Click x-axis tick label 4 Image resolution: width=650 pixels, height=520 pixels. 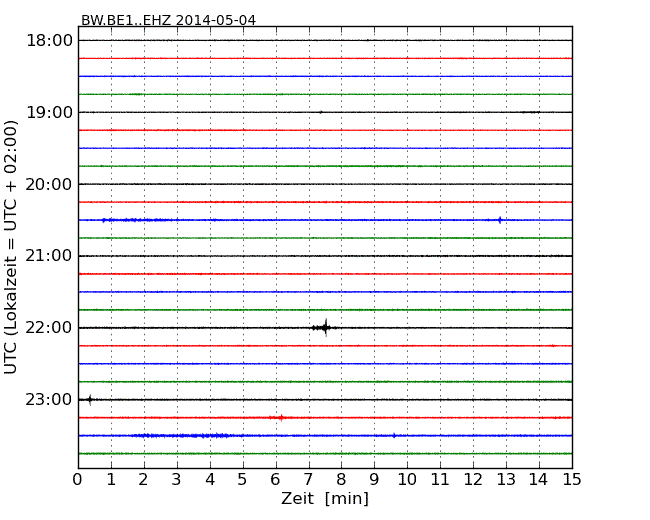click(x=210, y=480)
